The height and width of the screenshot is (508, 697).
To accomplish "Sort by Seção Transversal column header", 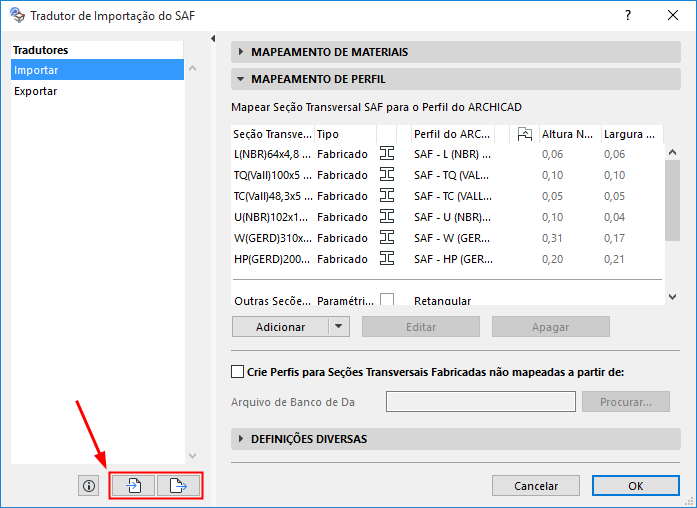I will click(272, 134).
